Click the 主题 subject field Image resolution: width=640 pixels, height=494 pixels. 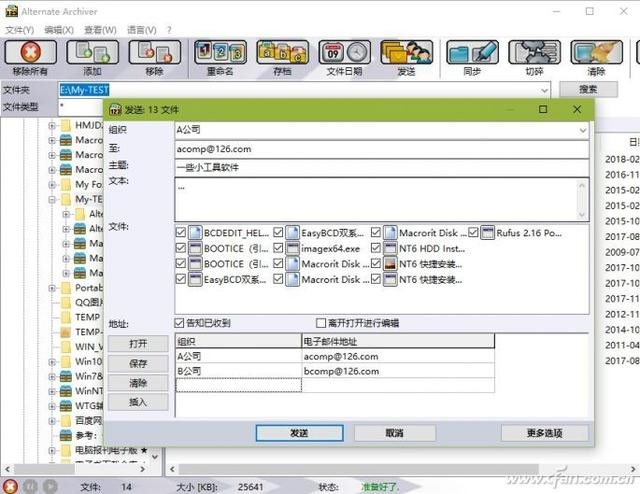click(382, 167)
